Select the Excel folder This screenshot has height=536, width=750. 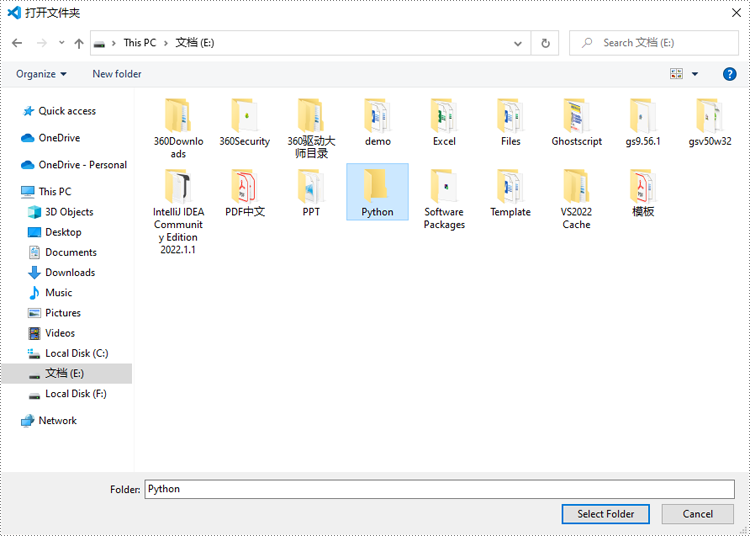click(444, 122)
